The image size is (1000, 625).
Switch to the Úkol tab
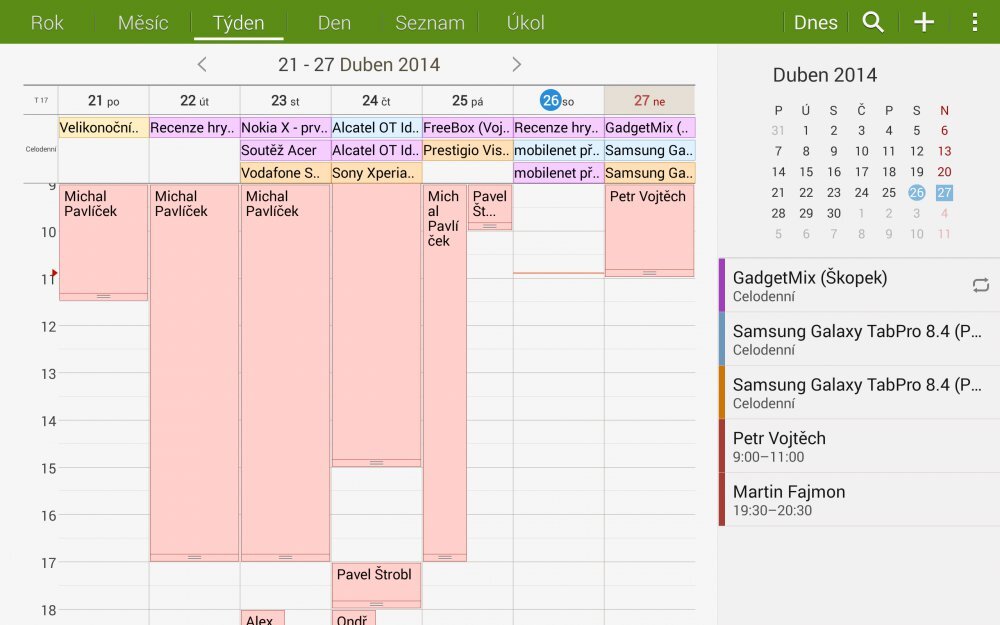(x=525, y=22)
